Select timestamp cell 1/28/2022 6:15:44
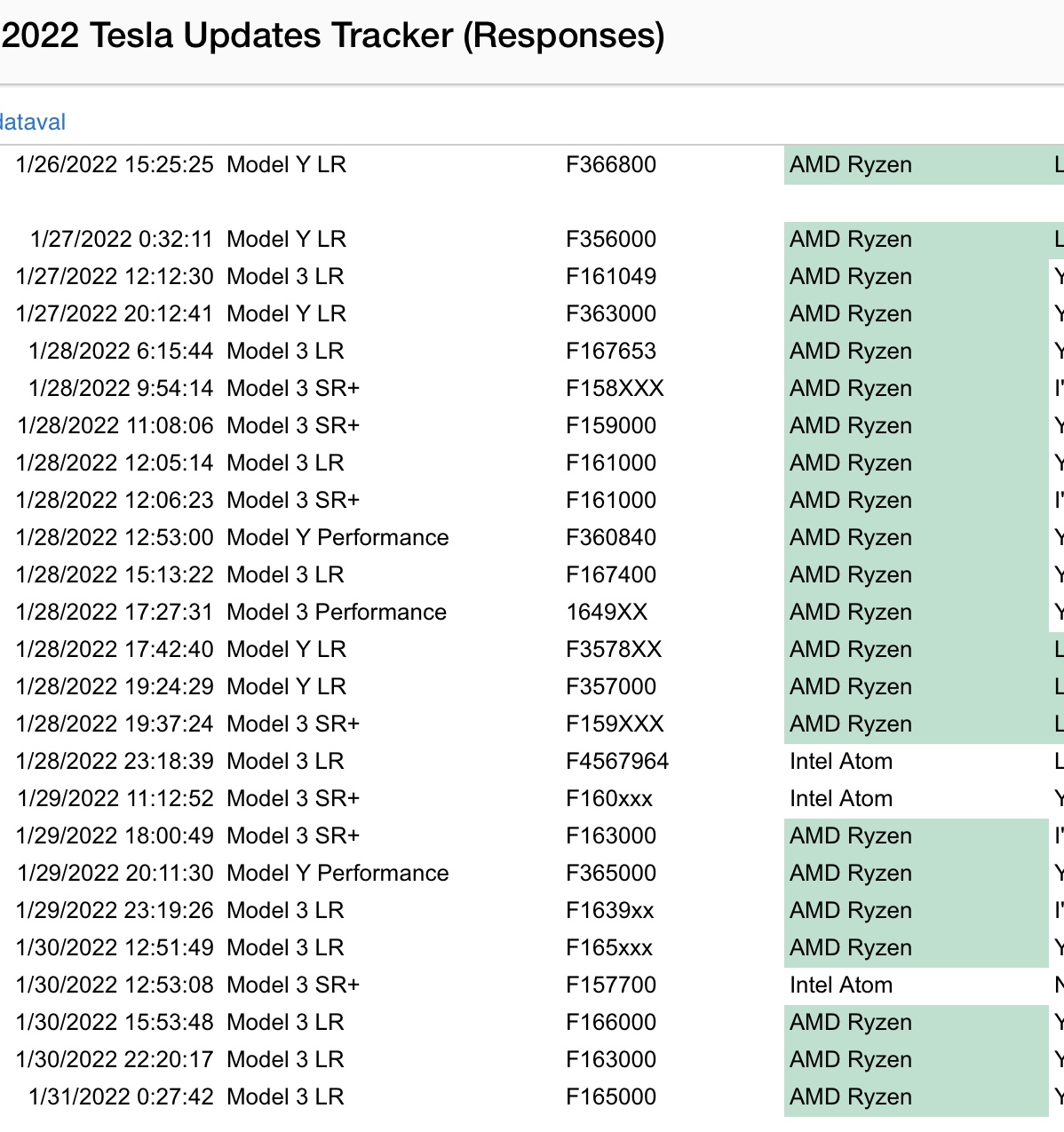This screenshot has height=1132, width=1064. click(x=121, y=351)
